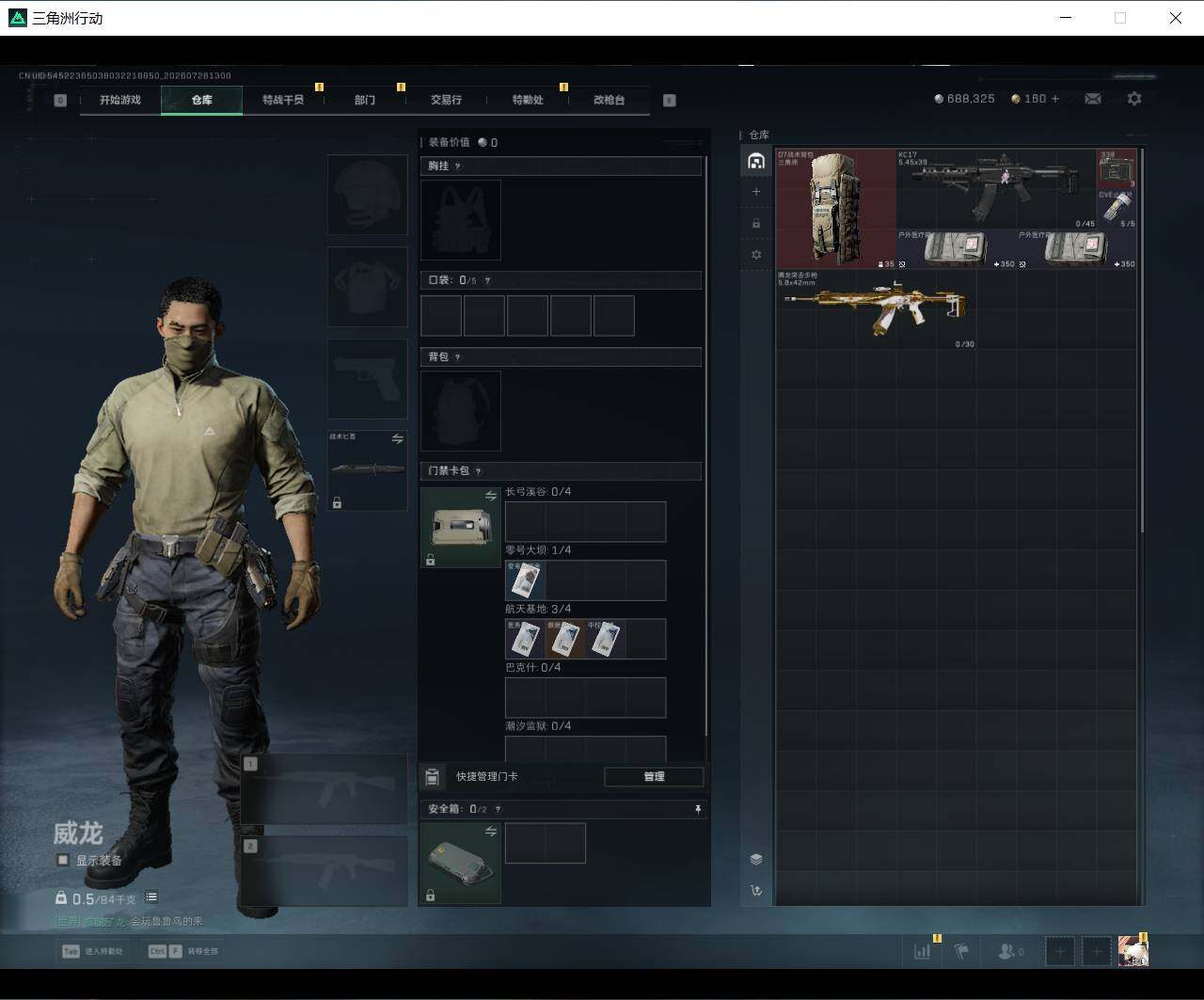Screen dimensions: 1204x1000
Task: Click the empty chest rig slot
Action: (x=461, y=220)
